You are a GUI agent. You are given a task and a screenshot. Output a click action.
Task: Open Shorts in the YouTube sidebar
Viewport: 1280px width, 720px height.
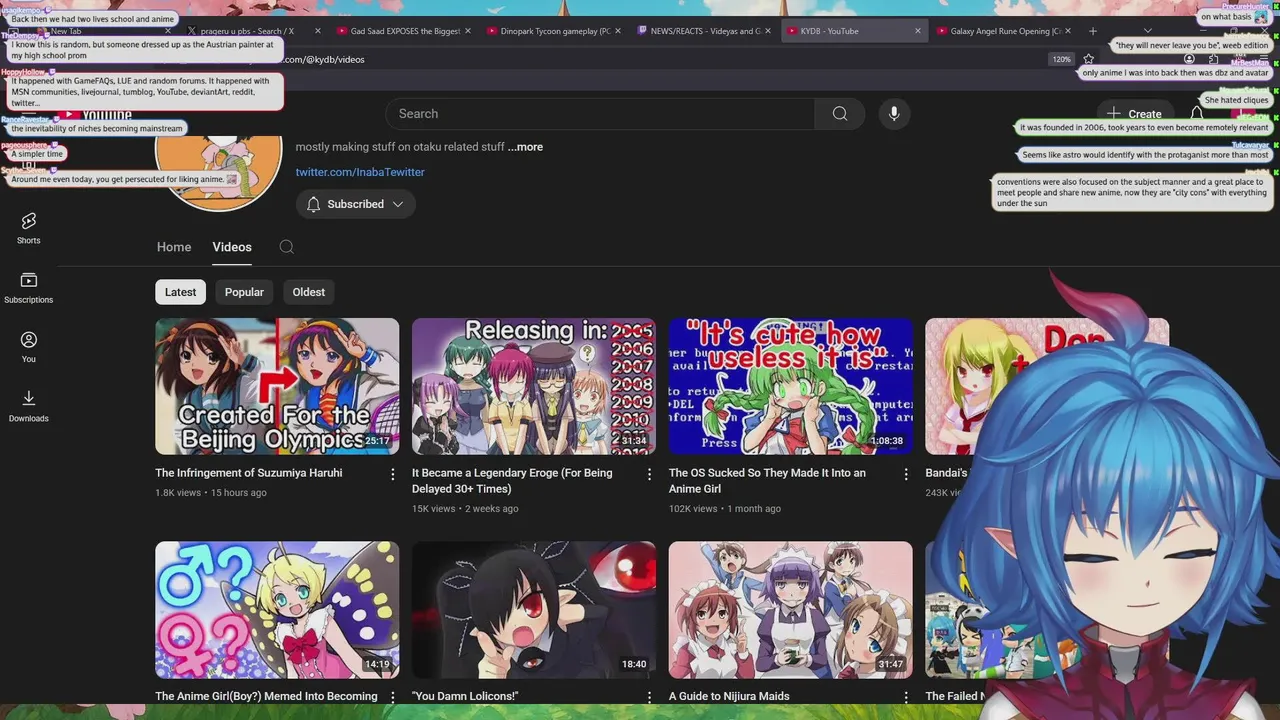pos(28,227)
